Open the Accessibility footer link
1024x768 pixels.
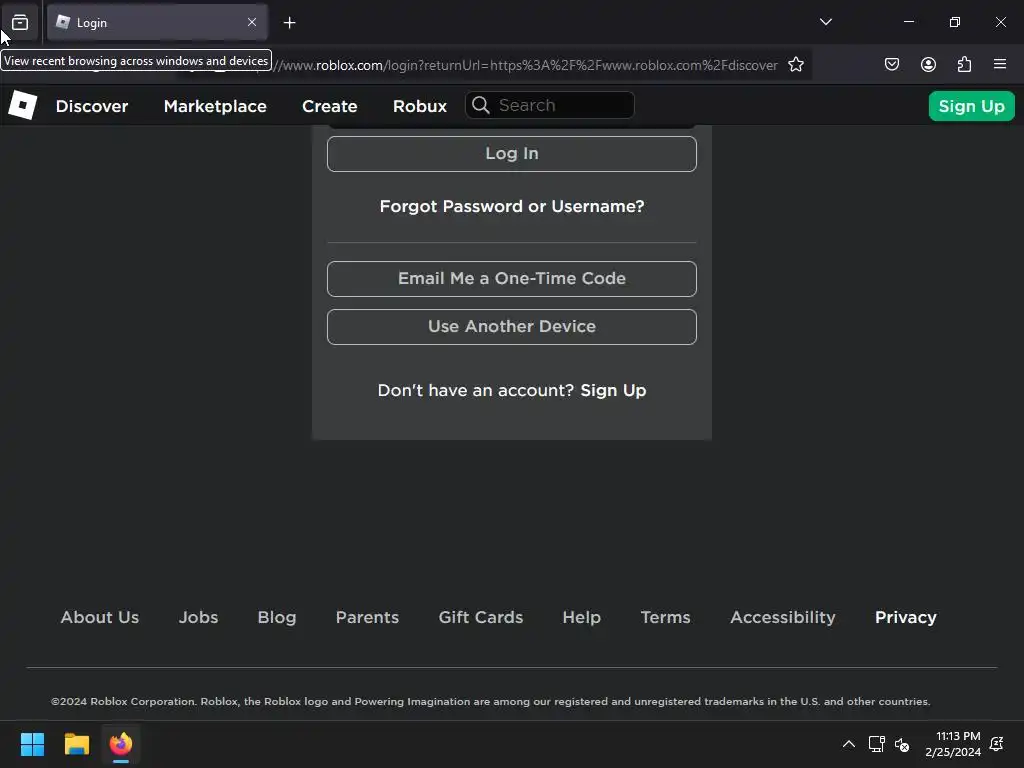(x=782, y=617)
